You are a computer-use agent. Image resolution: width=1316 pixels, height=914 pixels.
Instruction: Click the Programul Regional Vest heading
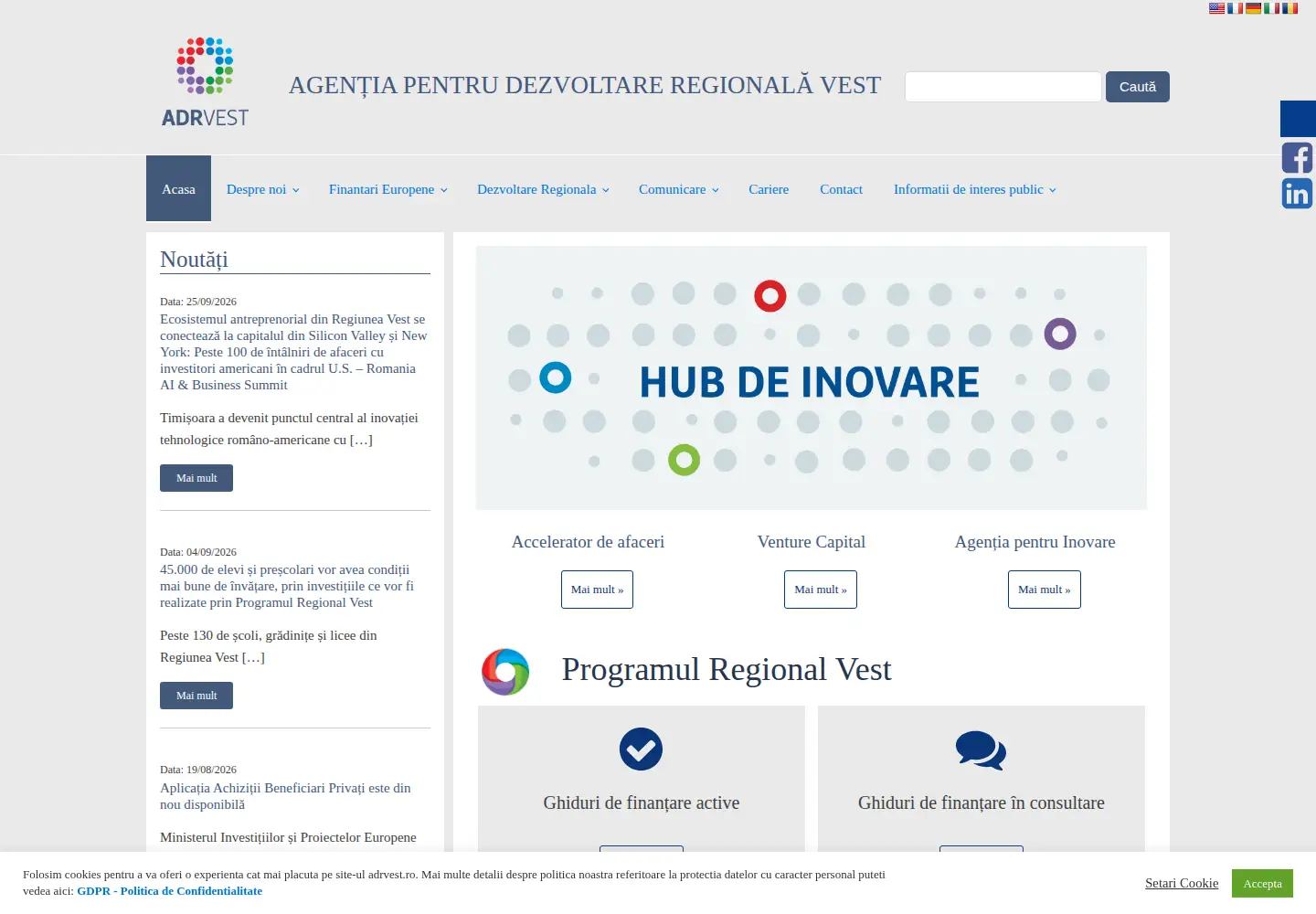tap(727, 670)
